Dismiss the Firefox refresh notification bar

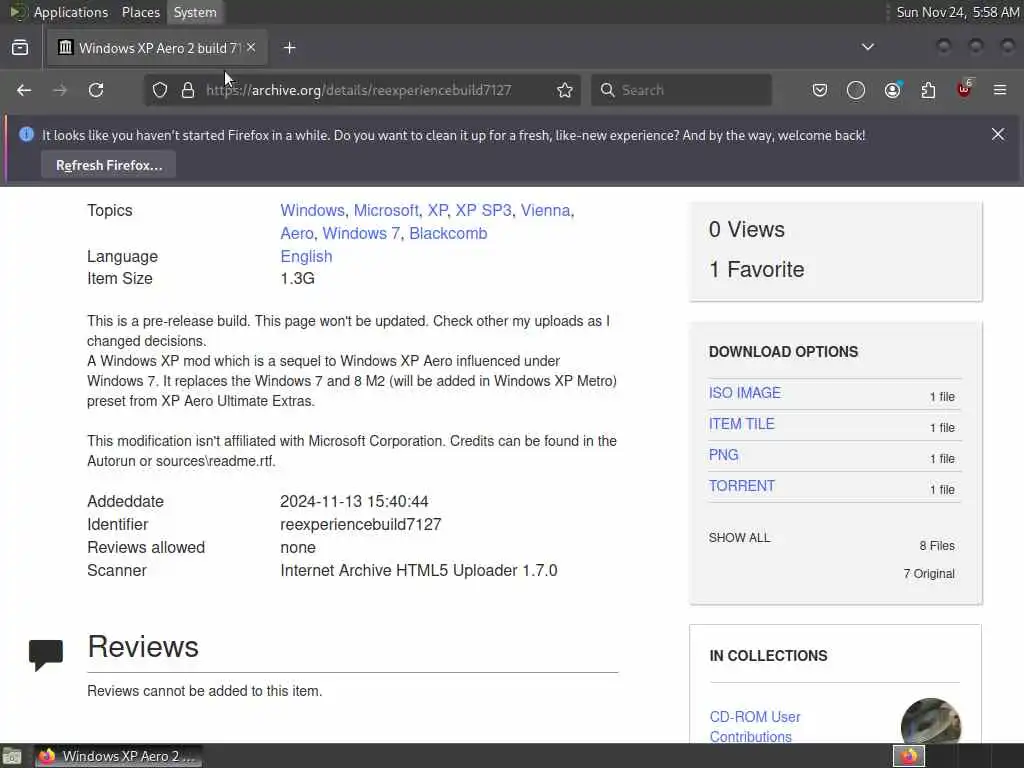tap(998, 134)
